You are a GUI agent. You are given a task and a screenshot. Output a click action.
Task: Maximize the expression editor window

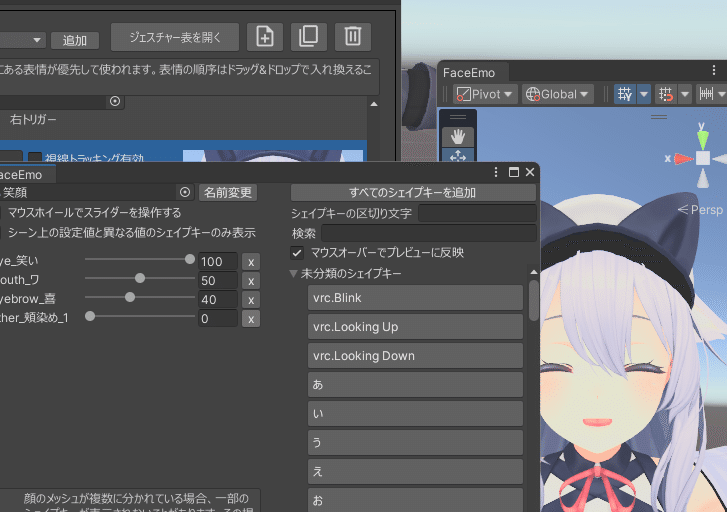point(514,172)
